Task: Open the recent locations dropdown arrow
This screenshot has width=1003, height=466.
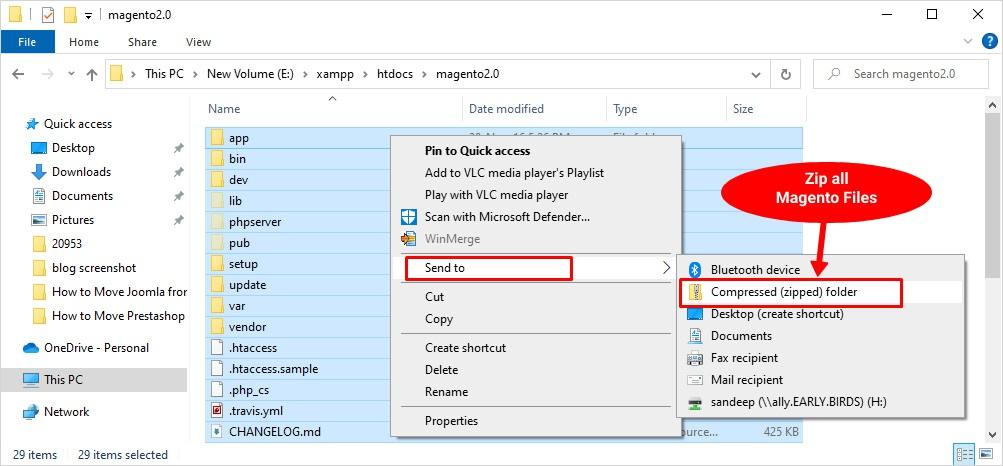Action: 71,74
